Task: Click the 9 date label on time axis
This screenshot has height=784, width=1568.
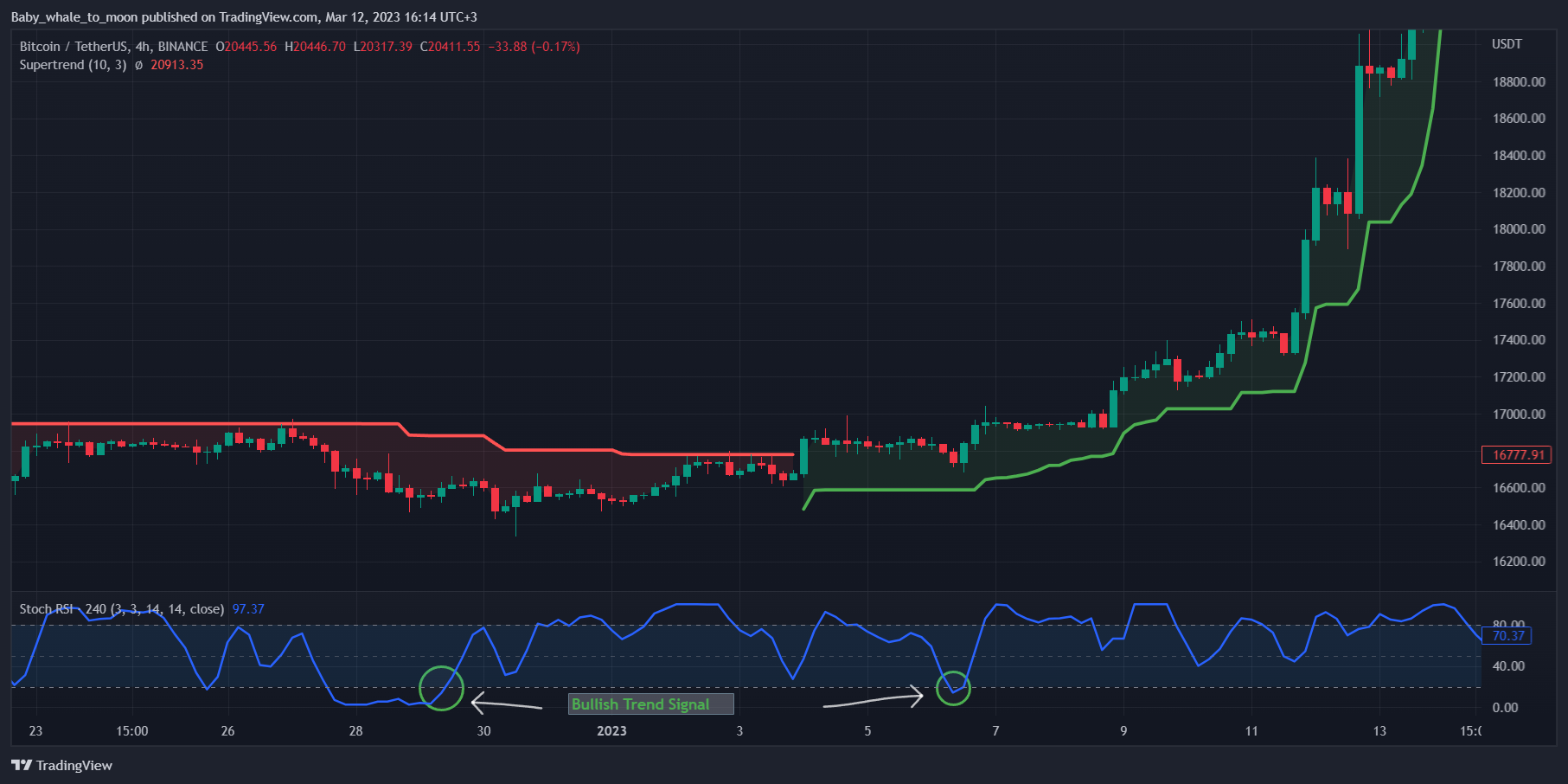Action: coord(1123,731)
